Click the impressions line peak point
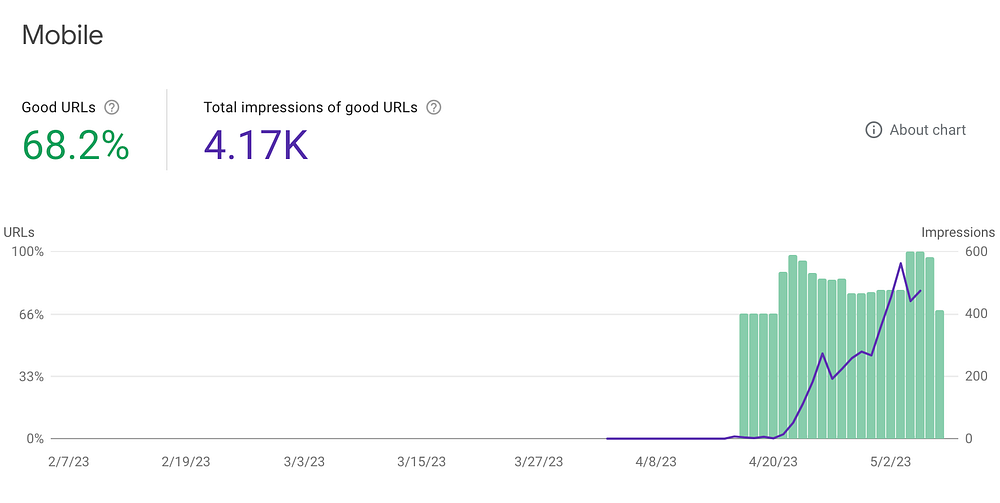Viewport: 1000px width, 503px height. point(901,263)
